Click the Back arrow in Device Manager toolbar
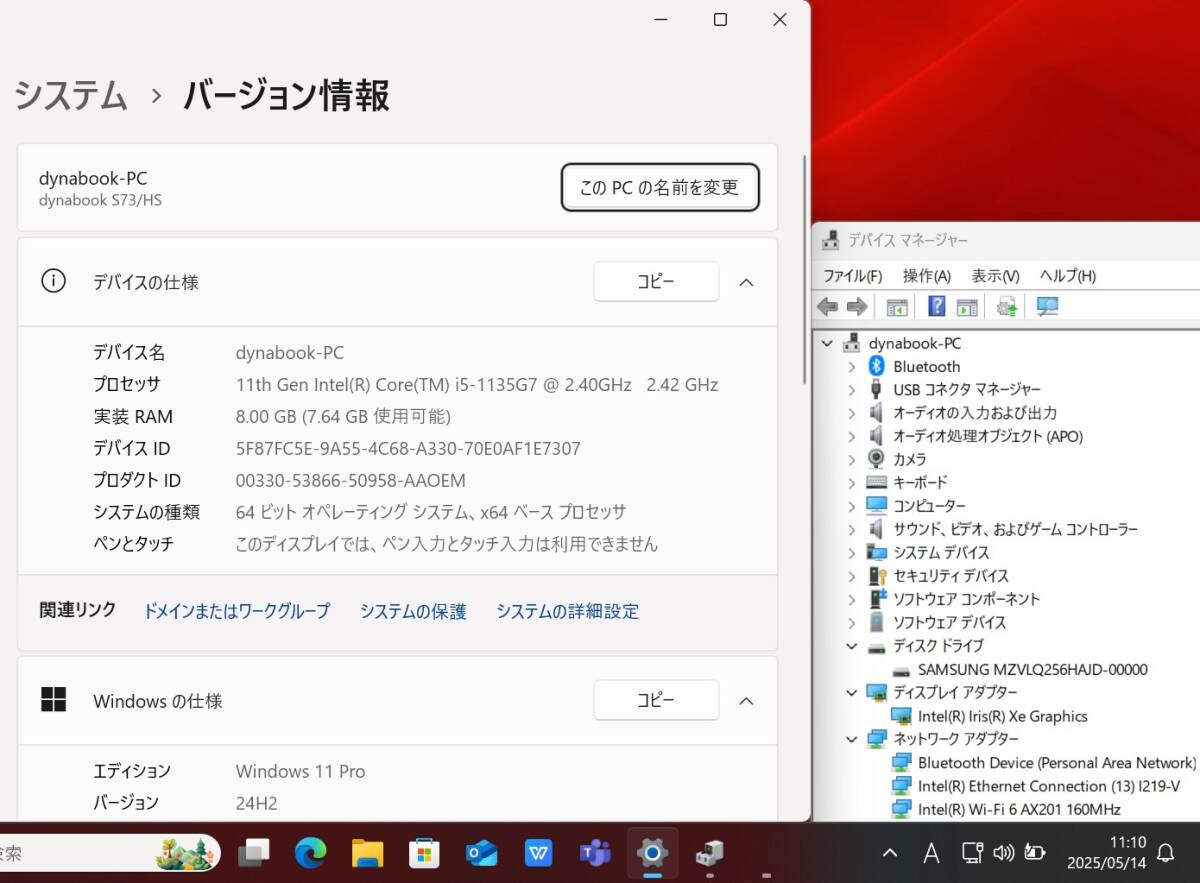This screenshot has width=1200, height=883. 827,307
